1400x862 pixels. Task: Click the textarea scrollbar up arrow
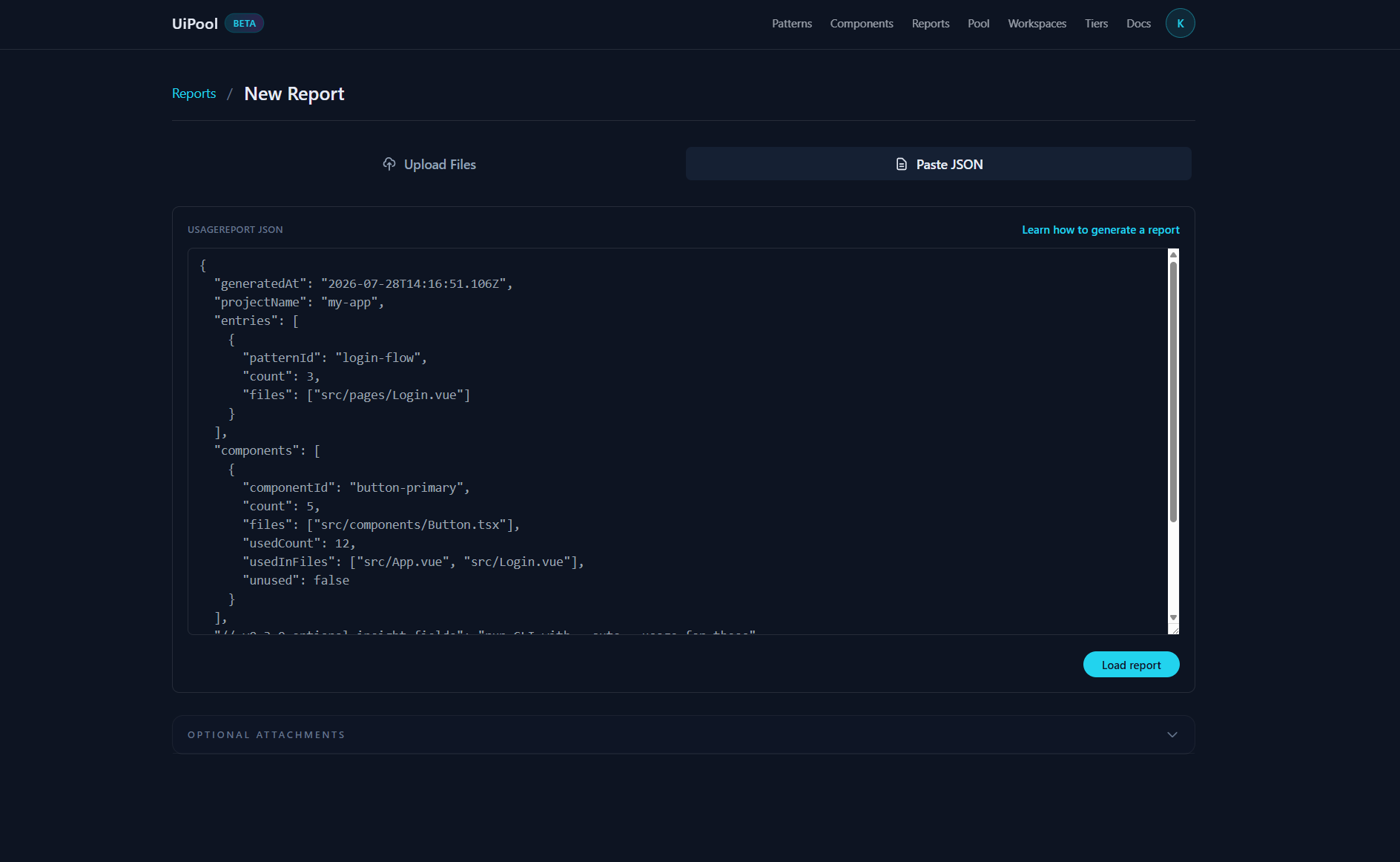click(1173, 254)
